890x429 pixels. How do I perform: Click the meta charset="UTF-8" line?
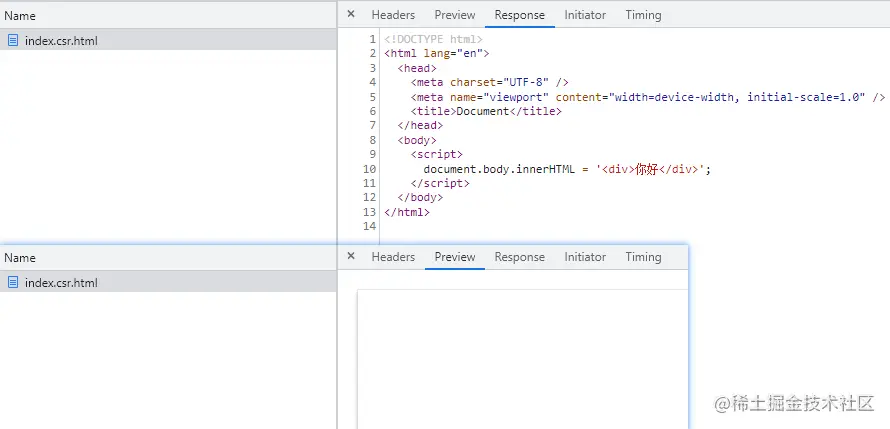point(490,82)
